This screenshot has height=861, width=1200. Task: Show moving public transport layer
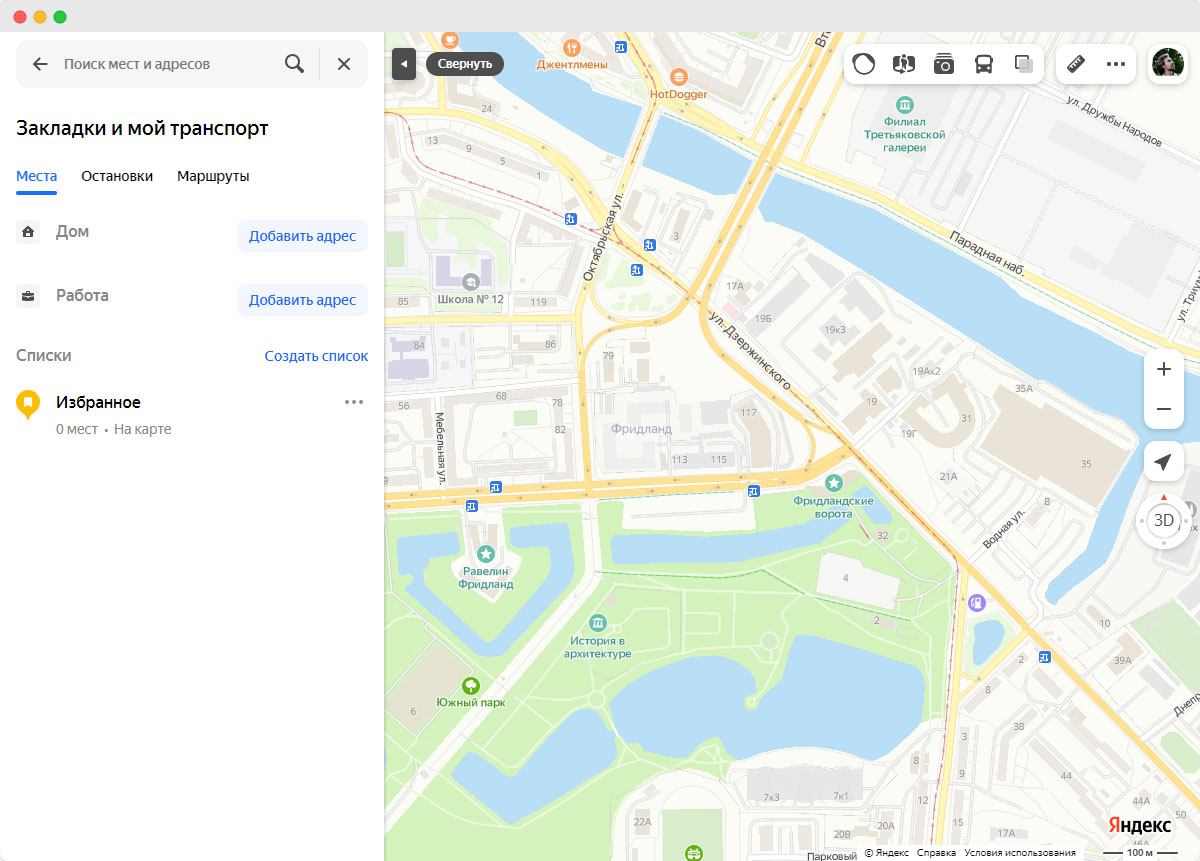984,64
